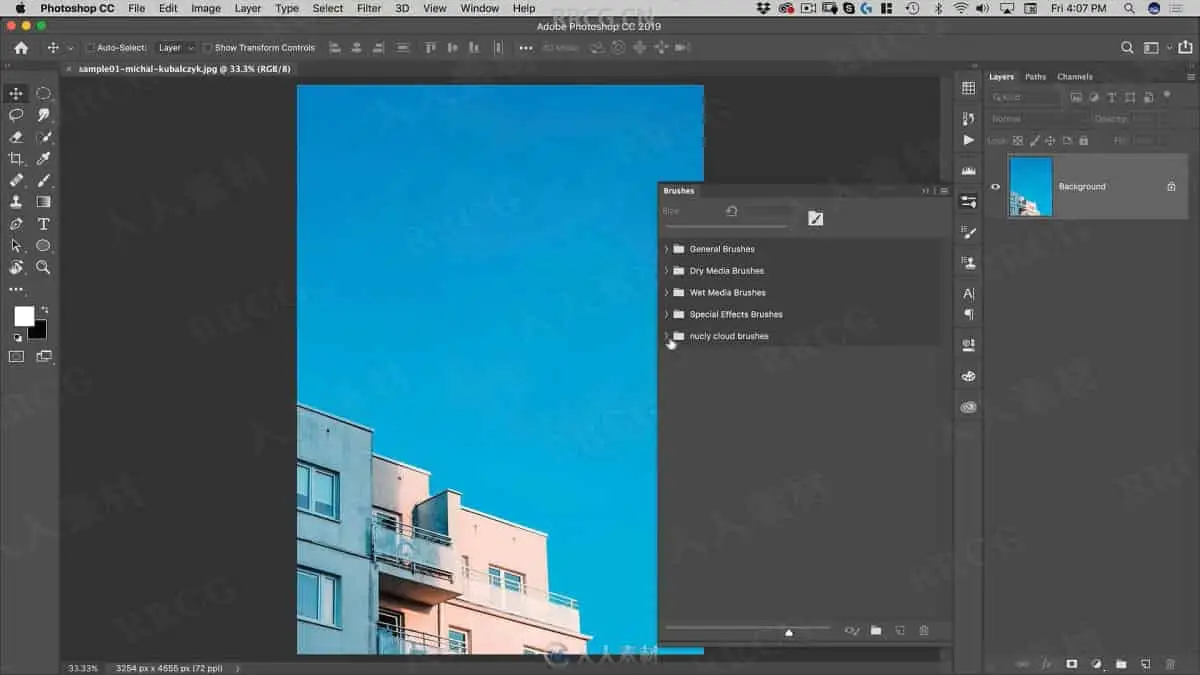Select the Path Selection tool
Viewport: 1200px width, 675px height.
16,246
